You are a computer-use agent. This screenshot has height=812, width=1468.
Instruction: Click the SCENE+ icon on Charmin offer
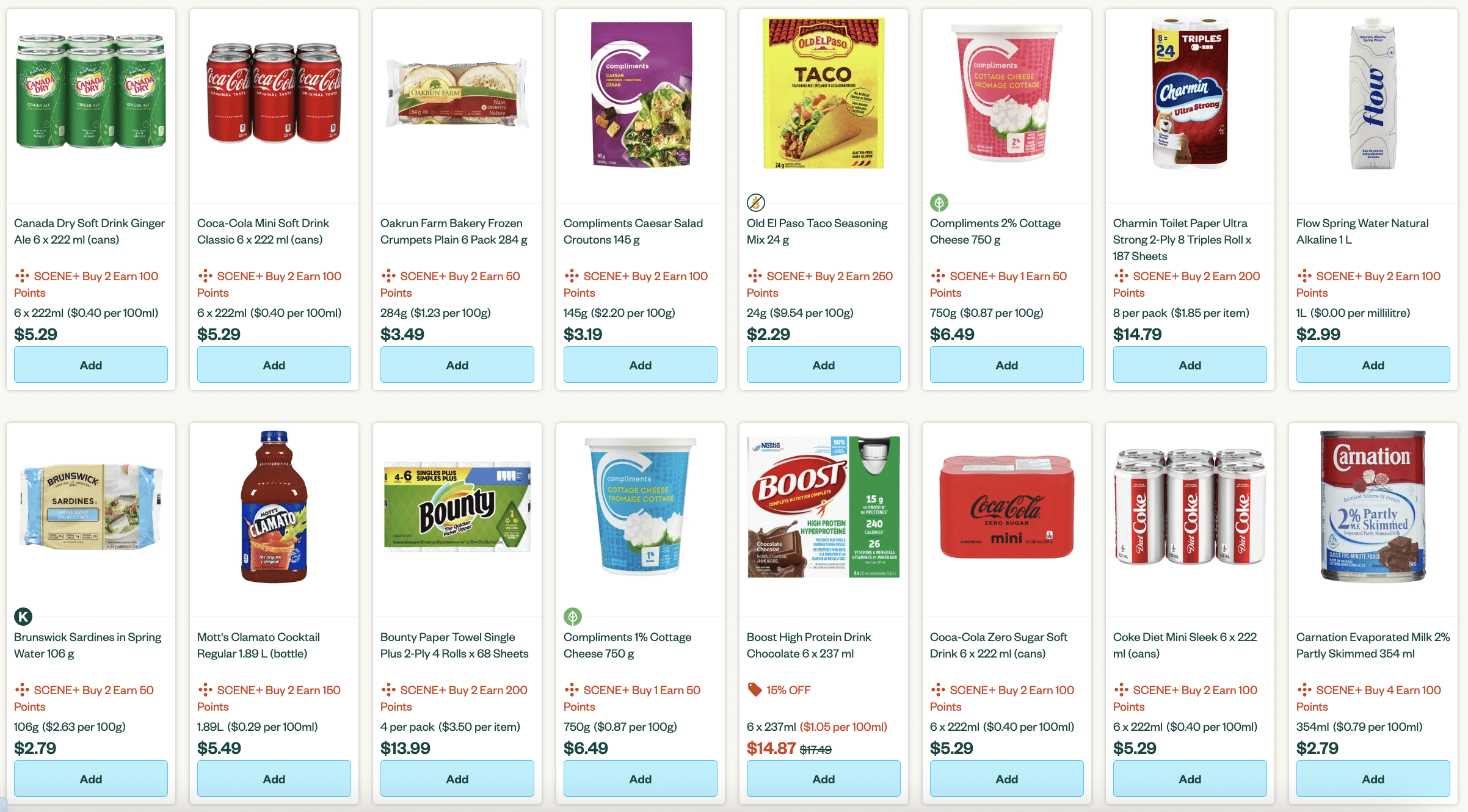click(x=1121, y=276)
